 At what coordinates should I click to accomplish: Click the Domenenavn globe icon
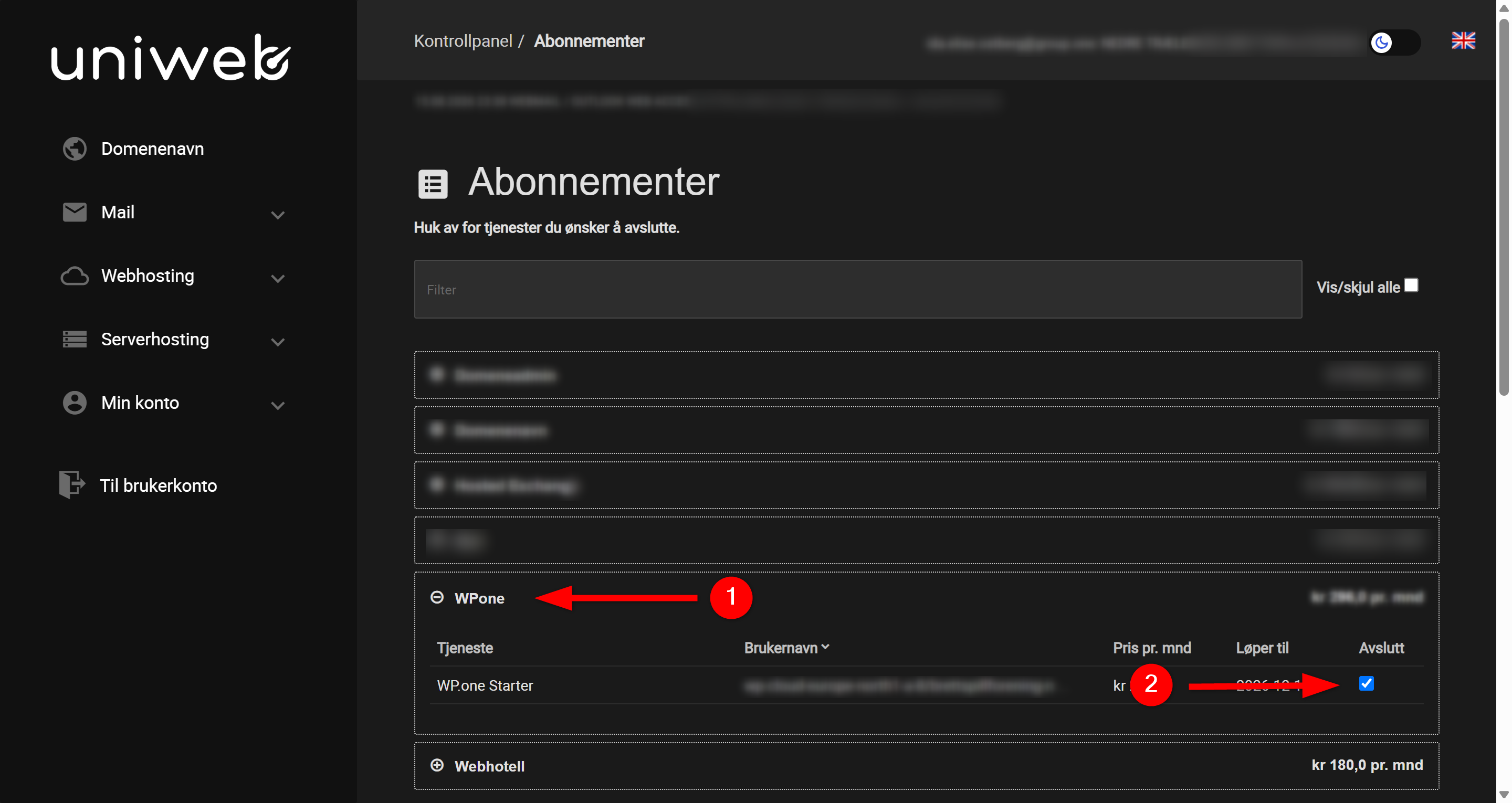pos(75,149)
